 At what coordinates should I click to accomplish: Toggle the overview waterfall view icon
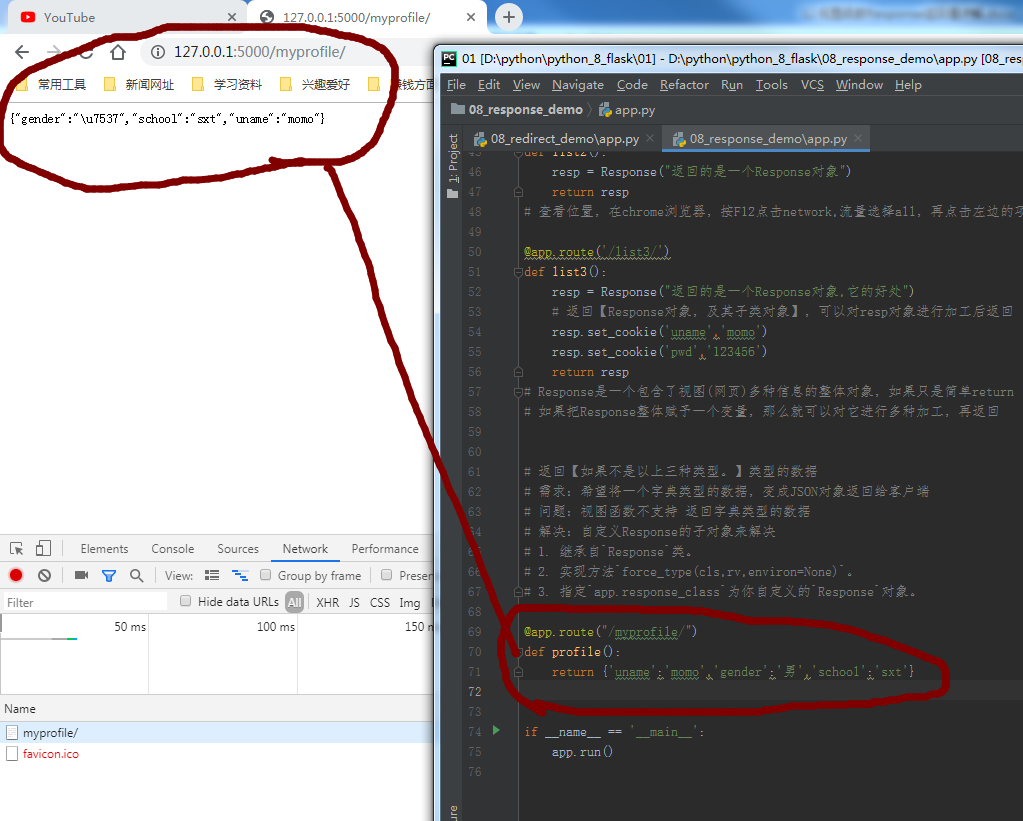(240, 575)
